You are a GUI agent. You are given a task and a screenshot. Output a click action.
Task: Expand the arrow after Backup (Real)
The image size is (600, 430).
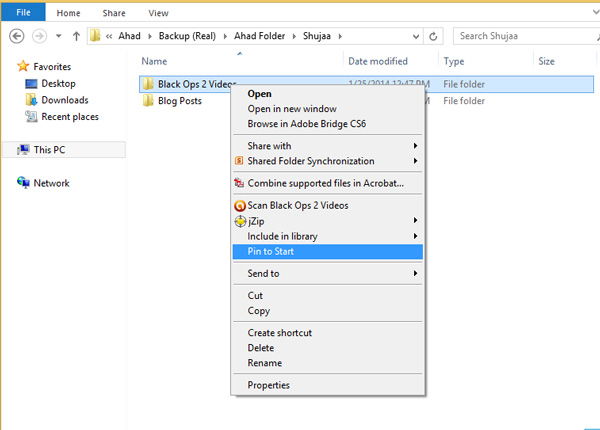225,36
